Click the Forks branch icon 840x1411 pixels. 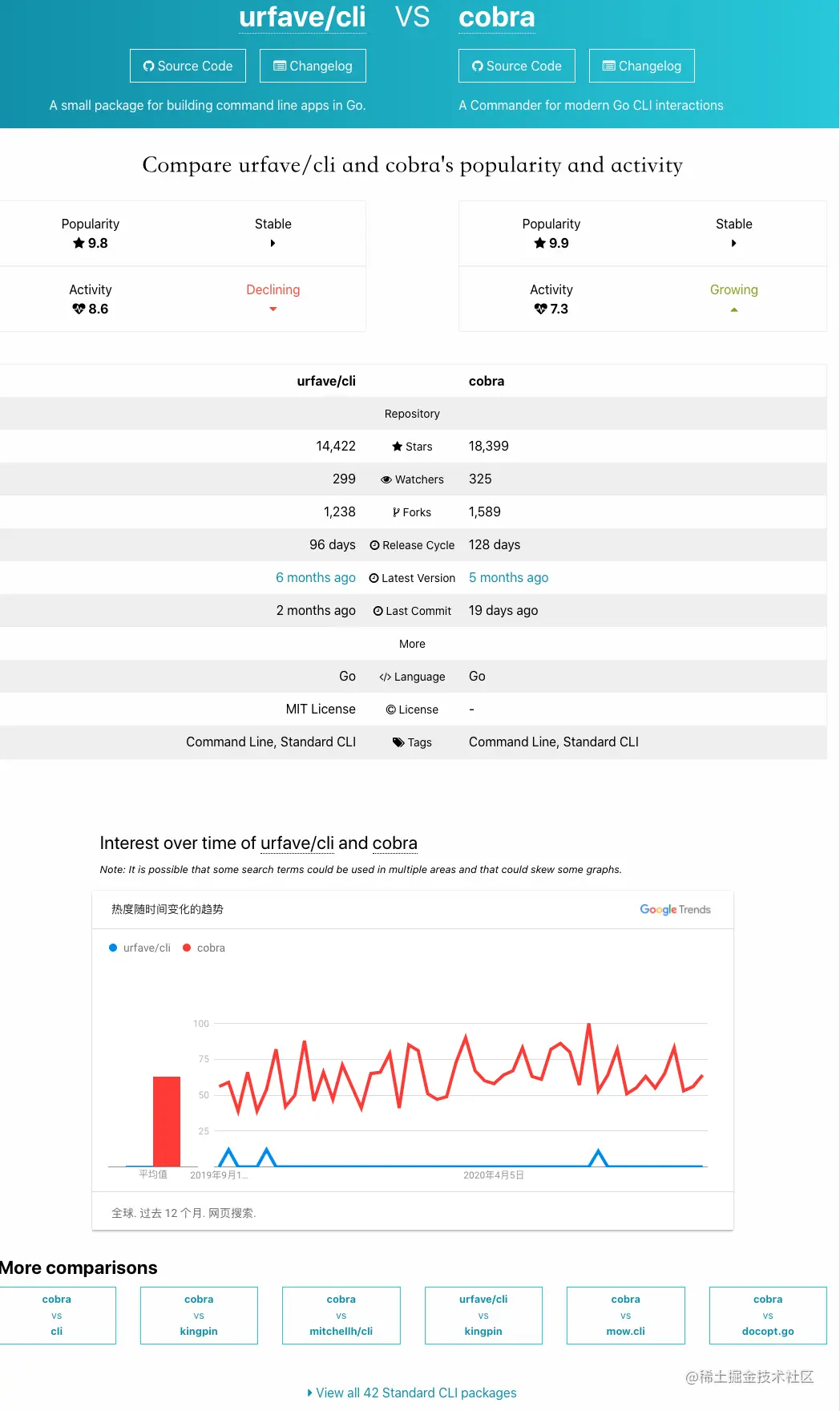pyautogui.click(x=396, y=512)
